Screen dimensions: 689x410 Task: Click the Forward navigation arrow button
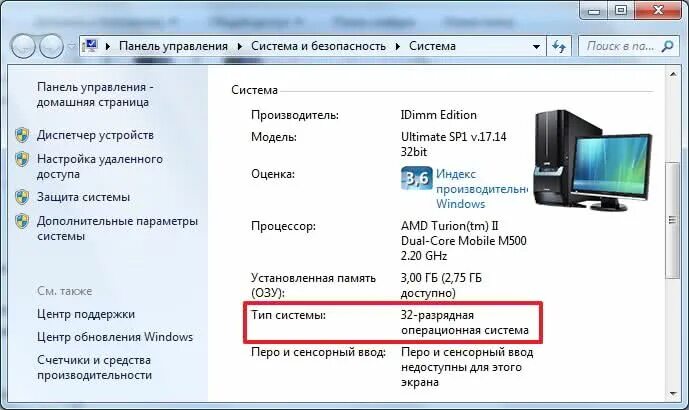click(x=51, y=46)
